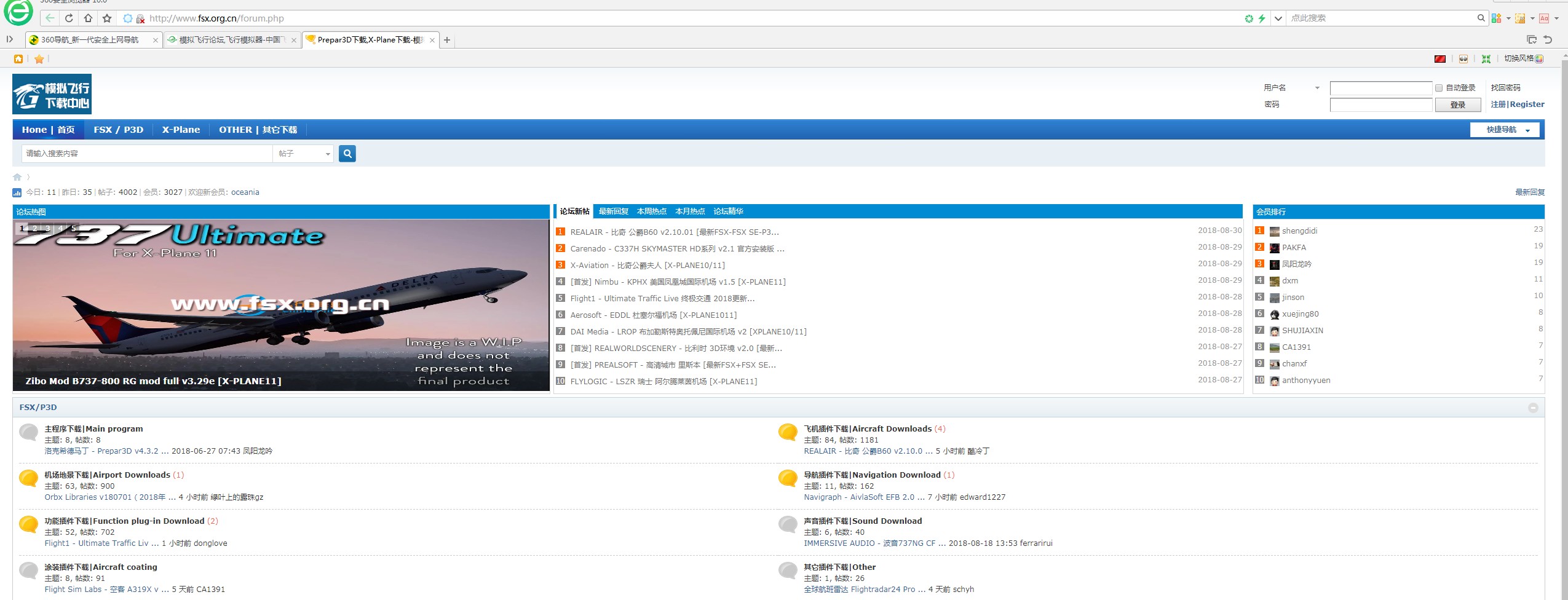Select the 论坛精华 tab
This screenshot has width=1568, height=600.
tap(728, 211)
